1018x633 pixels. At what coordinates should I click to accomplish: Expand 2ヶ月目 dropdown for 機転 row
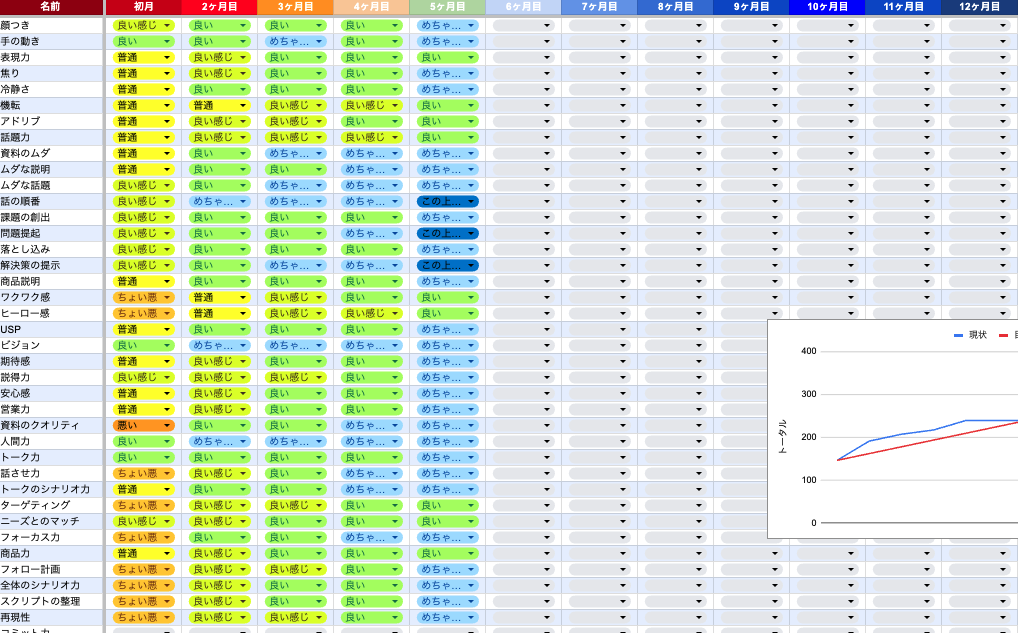click(243, 105)
